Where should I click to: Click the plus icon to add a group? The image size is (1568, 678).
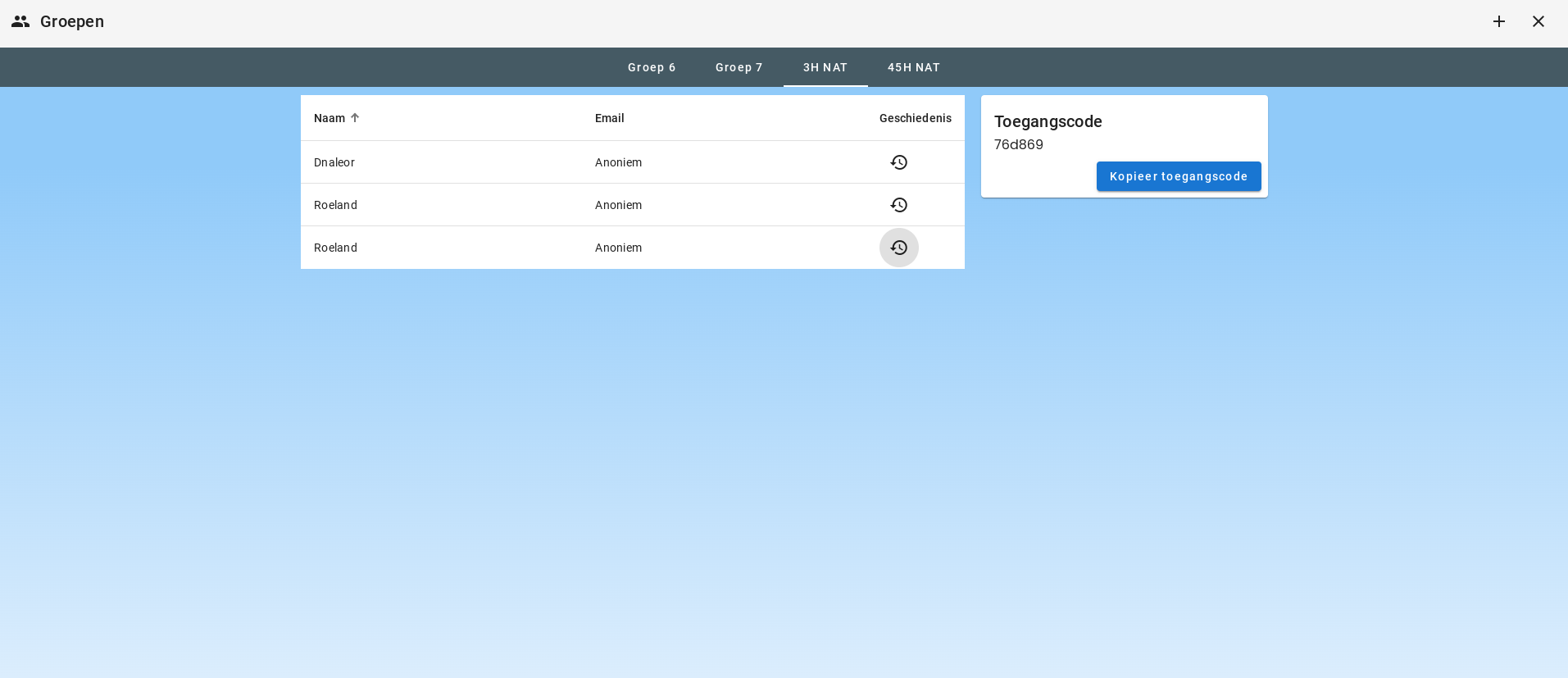pyautogui.click(x=1498, y=21)
